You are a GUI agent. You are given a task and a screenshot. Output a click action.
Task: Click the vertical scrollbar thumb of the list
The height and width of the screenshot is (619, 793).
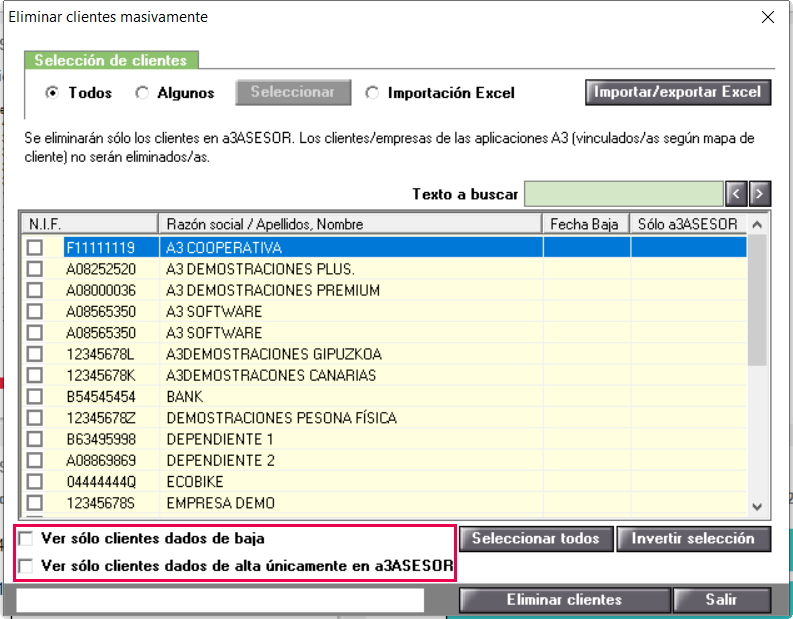(757, 300)
